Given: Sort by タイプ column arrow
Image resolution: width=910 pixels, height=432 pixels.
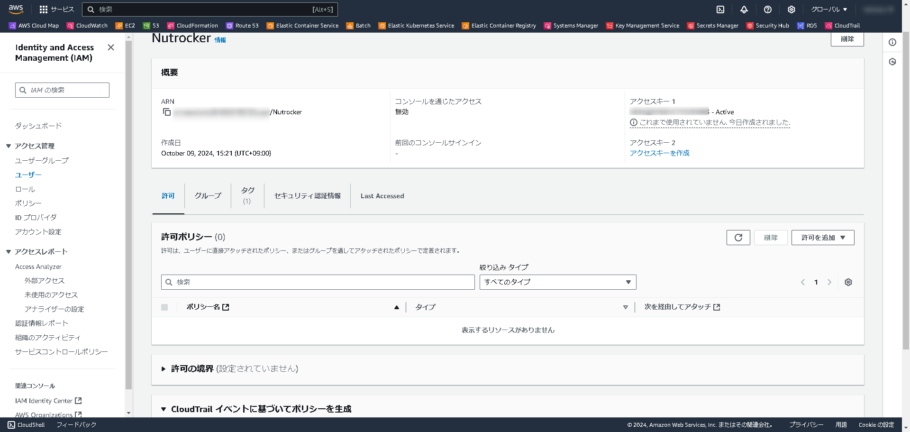Looking at the screenshot, I should (x=626, y=307).
